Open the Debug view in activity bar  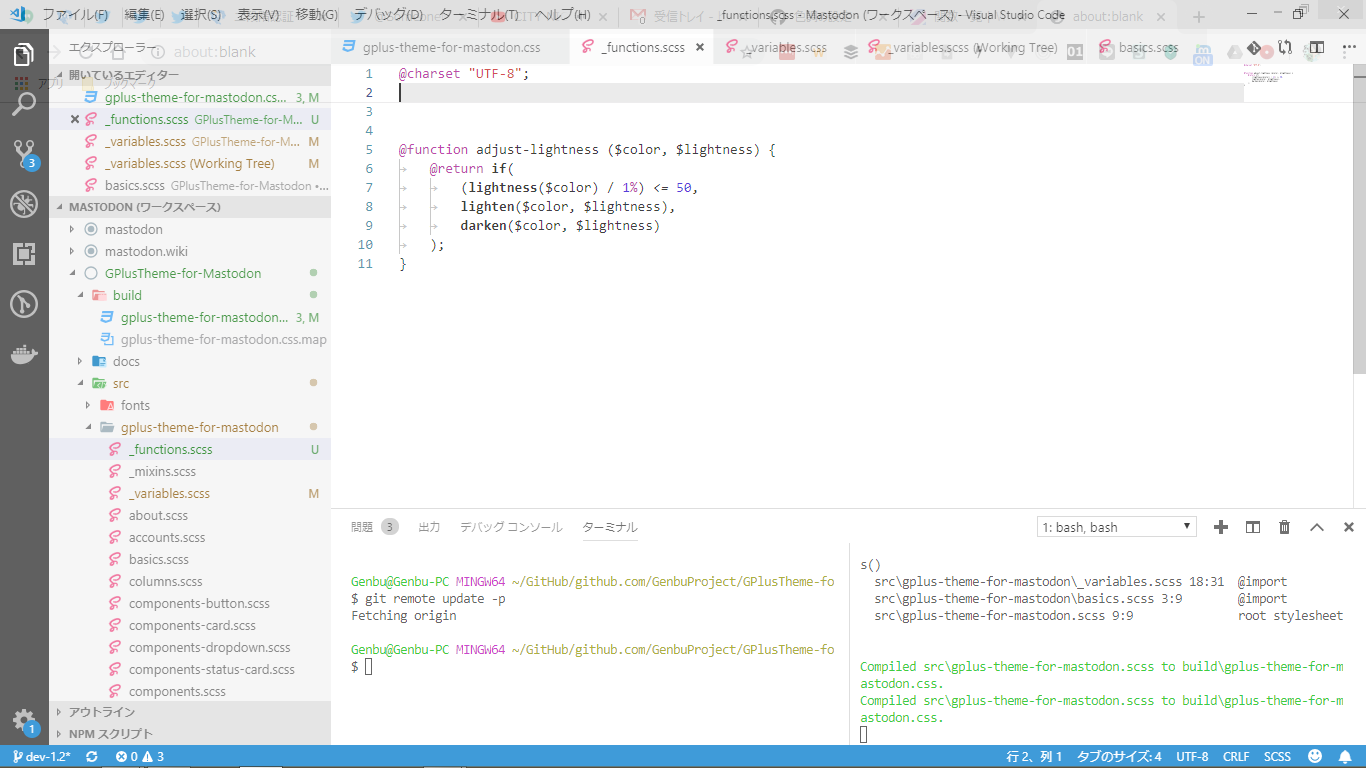pyautogui.click(x=24, y=204)
